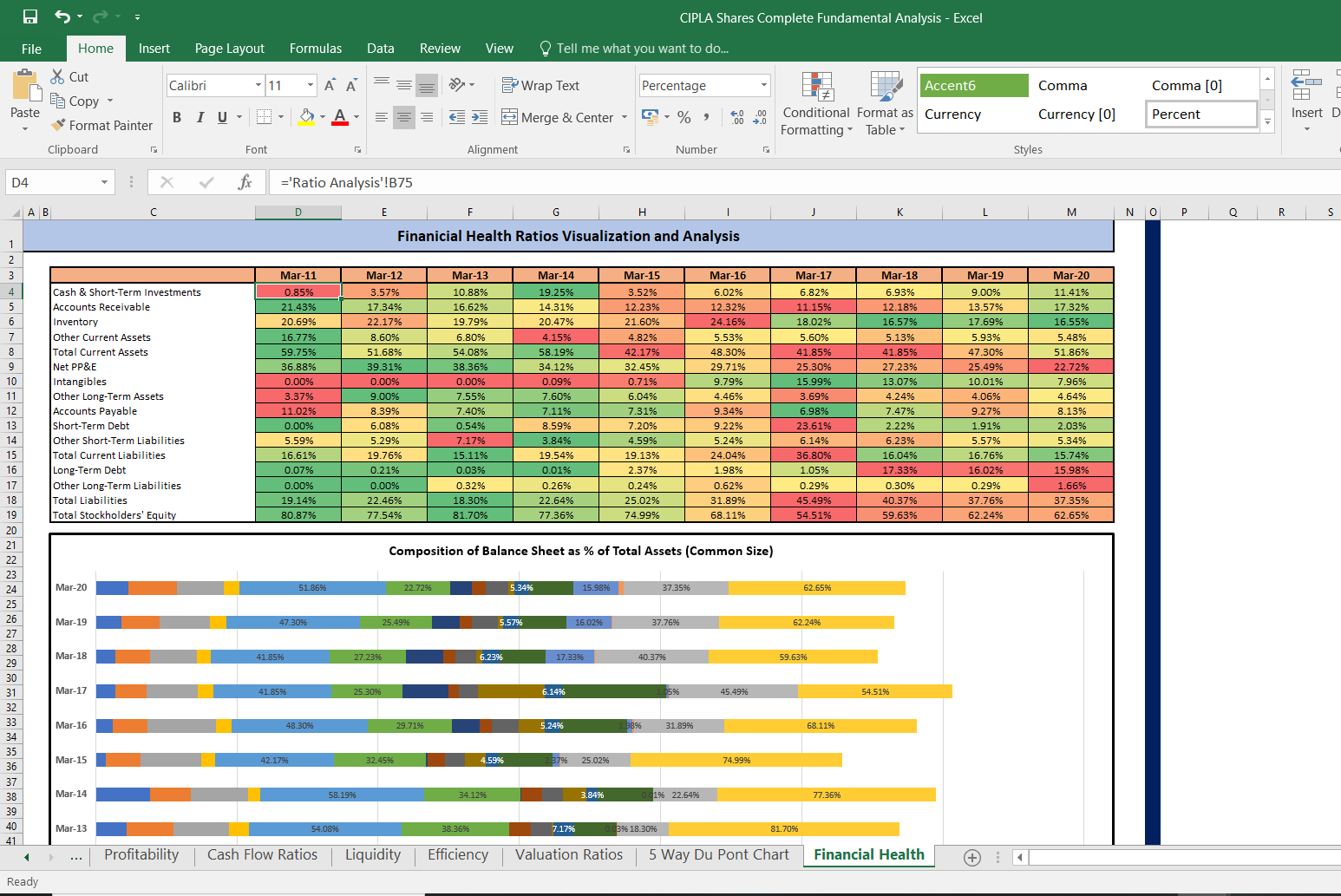Open the Calibri font name dropdown
The width and height of the screenshot is (1341, 896).
[258, 85]
